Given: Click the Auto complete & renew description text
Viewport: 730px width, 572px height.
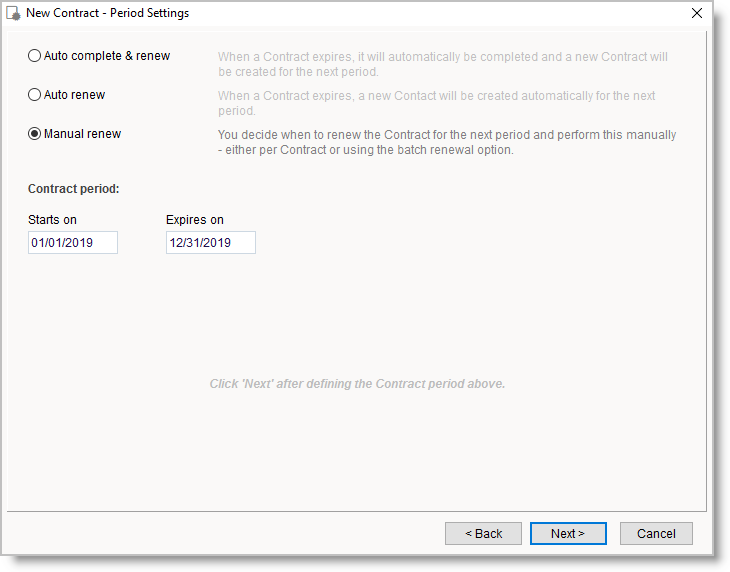Looking at the screenshot, I should 442,64.
